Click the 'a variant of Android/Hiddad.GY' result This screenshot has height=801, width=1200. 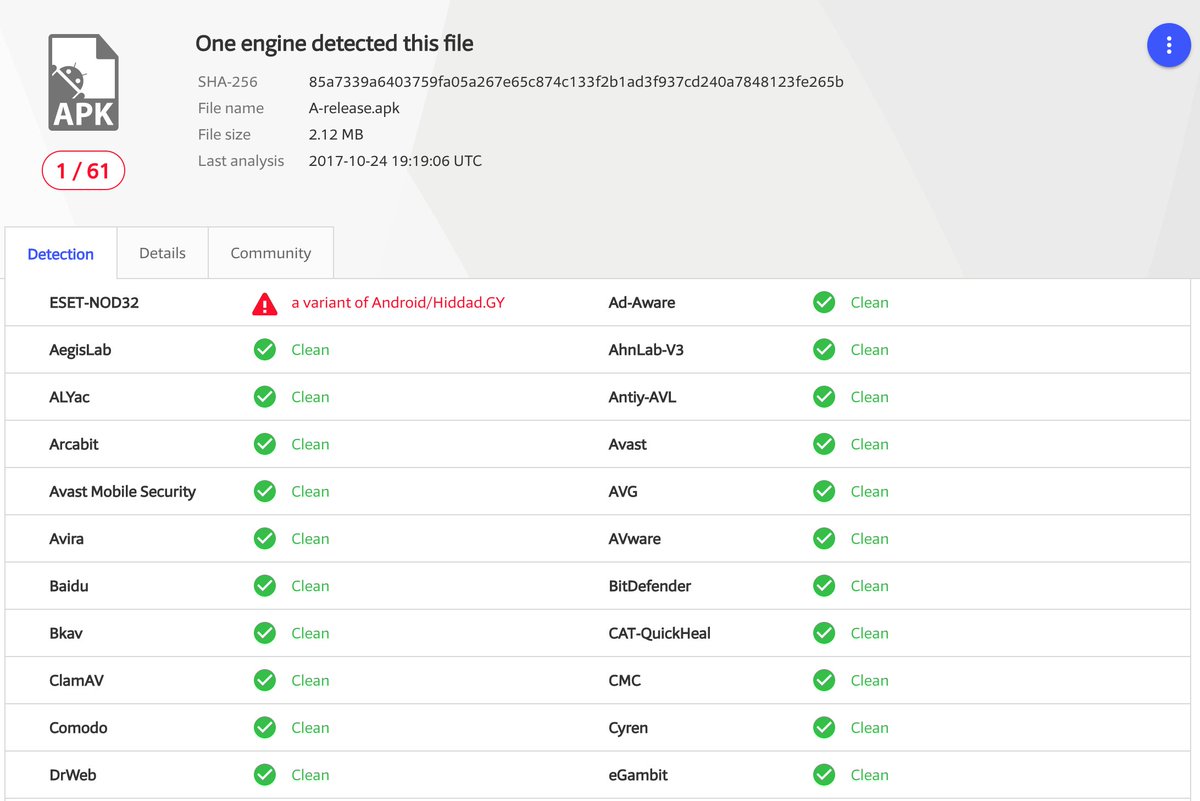(398, 302)
